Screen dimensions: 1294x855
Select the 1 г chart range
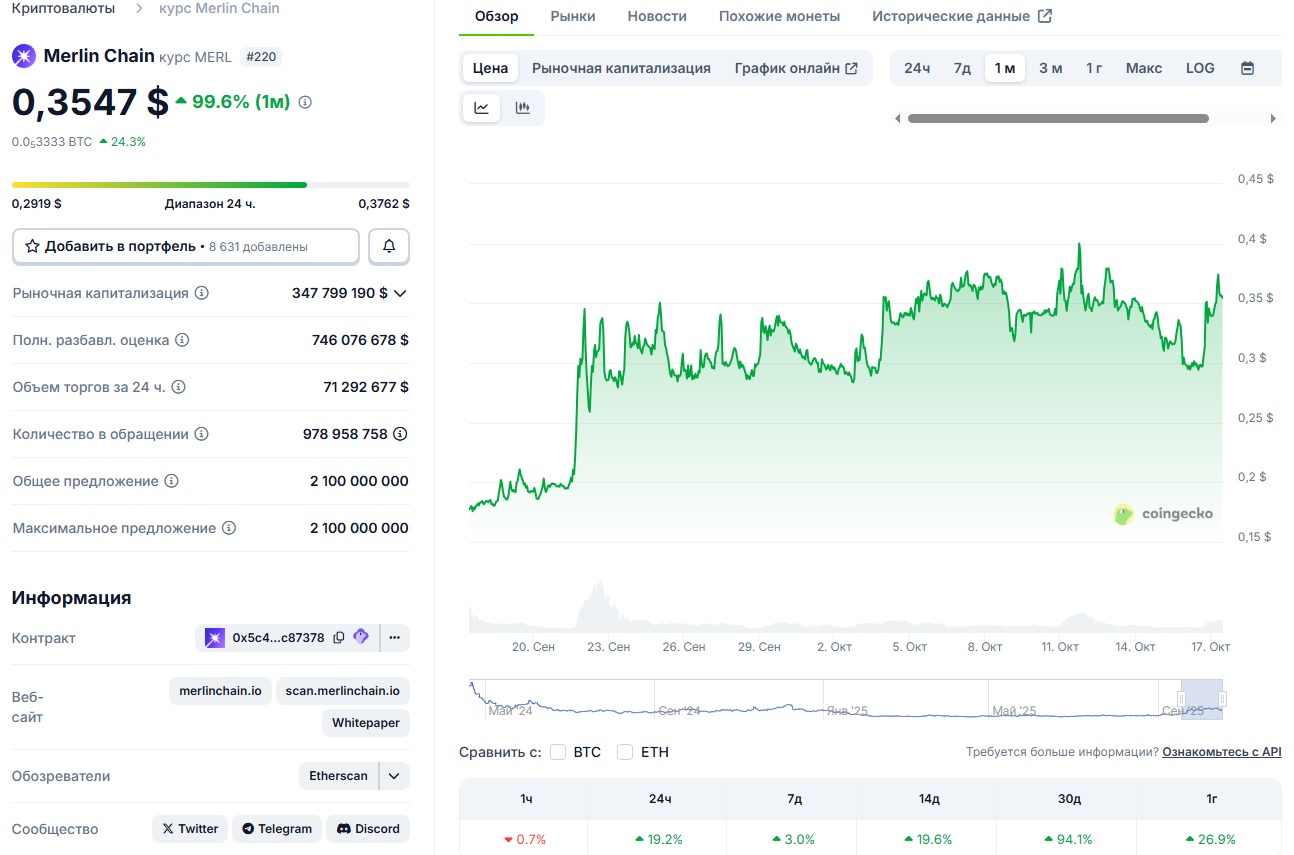1095,68
